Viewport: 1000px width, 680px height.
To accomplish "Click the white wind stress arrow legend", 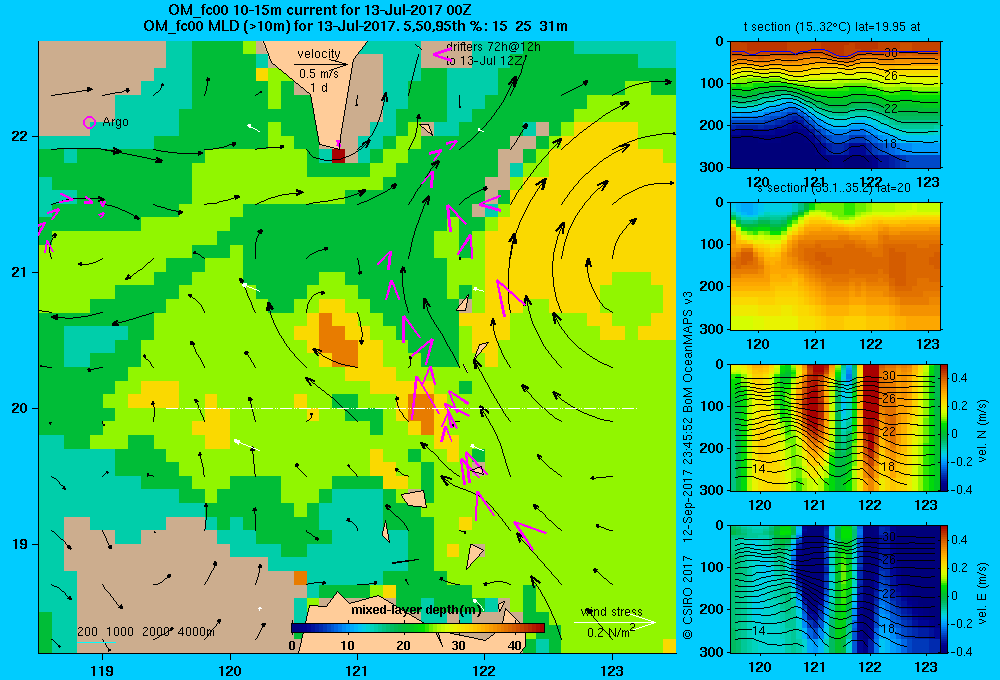I will click(614, 622).
